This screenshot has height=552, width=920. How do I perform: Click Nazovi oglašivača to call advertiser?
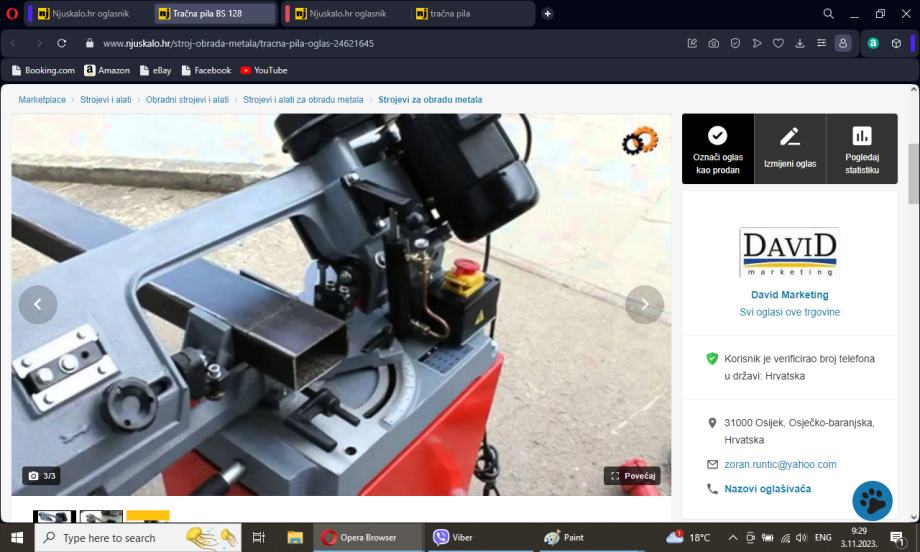point(766,489)
